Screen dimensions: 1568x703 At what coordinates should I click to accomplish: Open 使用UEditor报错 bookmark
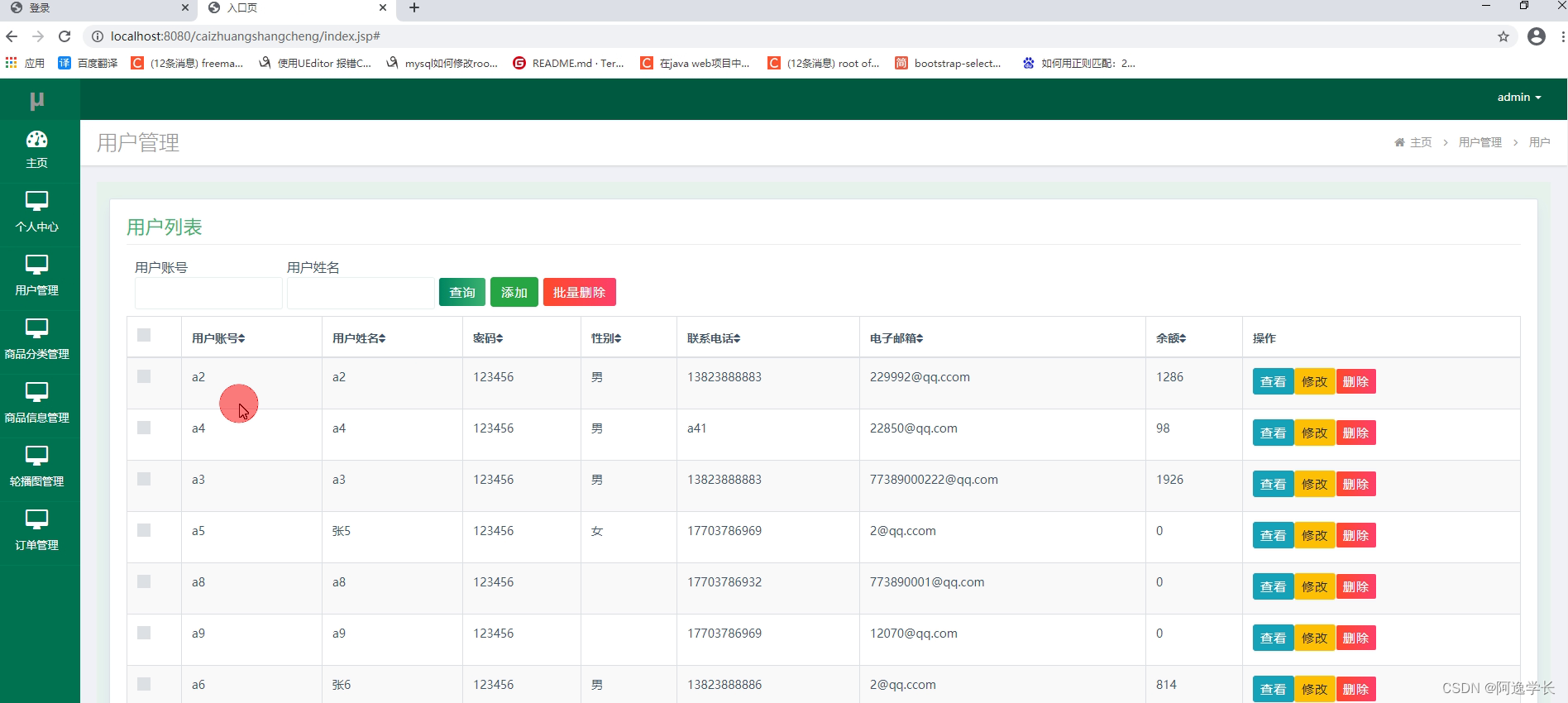[314, 63]
